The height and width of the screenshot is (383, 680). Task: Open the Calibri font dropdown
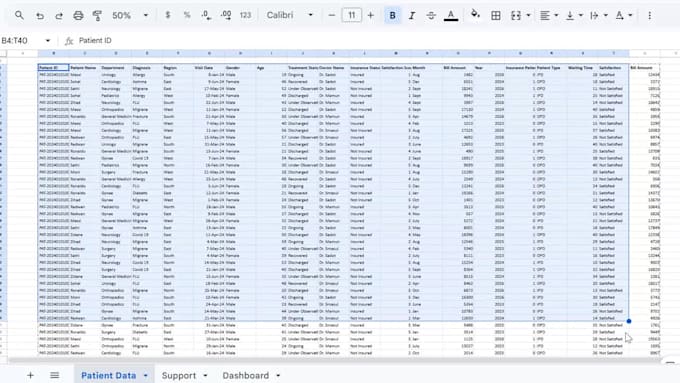coord(290,15)
